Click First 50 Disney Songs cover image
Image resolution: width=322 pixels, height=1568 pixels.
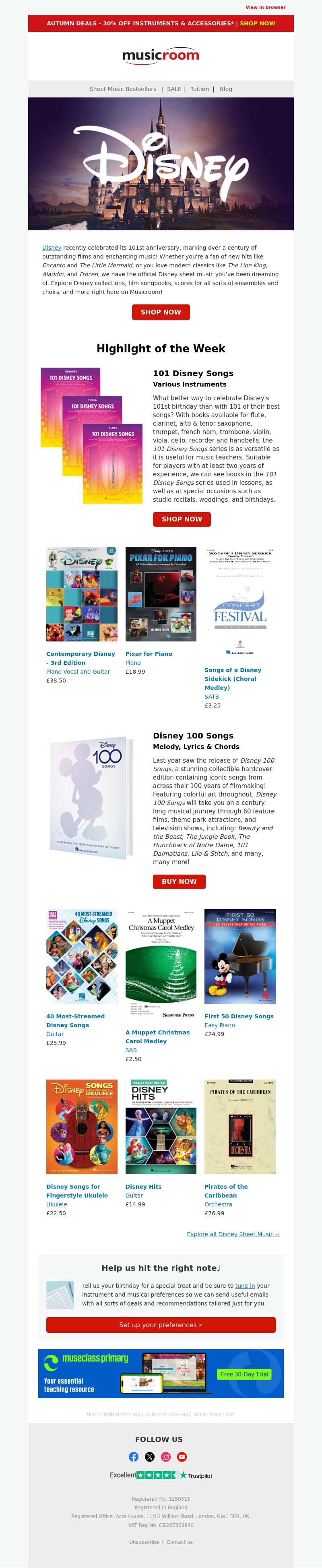(x=240, y=956)
